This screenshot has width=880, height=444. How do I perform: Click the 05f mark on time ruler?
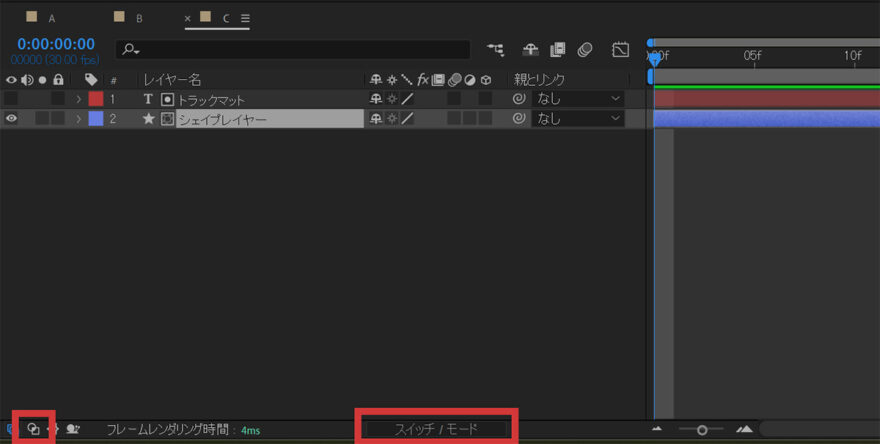753,55
